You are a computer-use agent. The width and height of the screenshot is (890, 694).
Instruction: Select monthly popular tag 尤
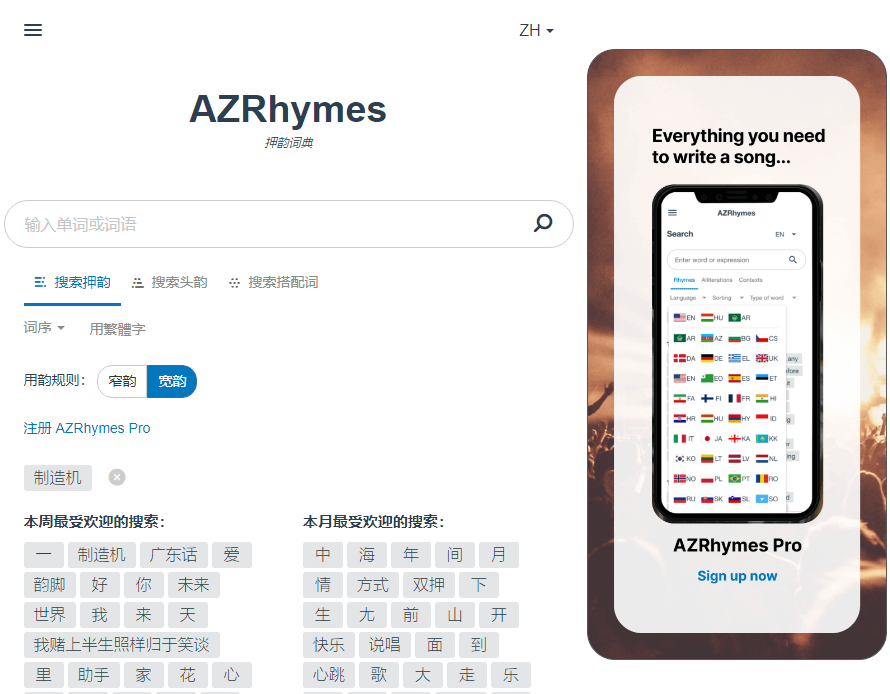coord(367,615)
